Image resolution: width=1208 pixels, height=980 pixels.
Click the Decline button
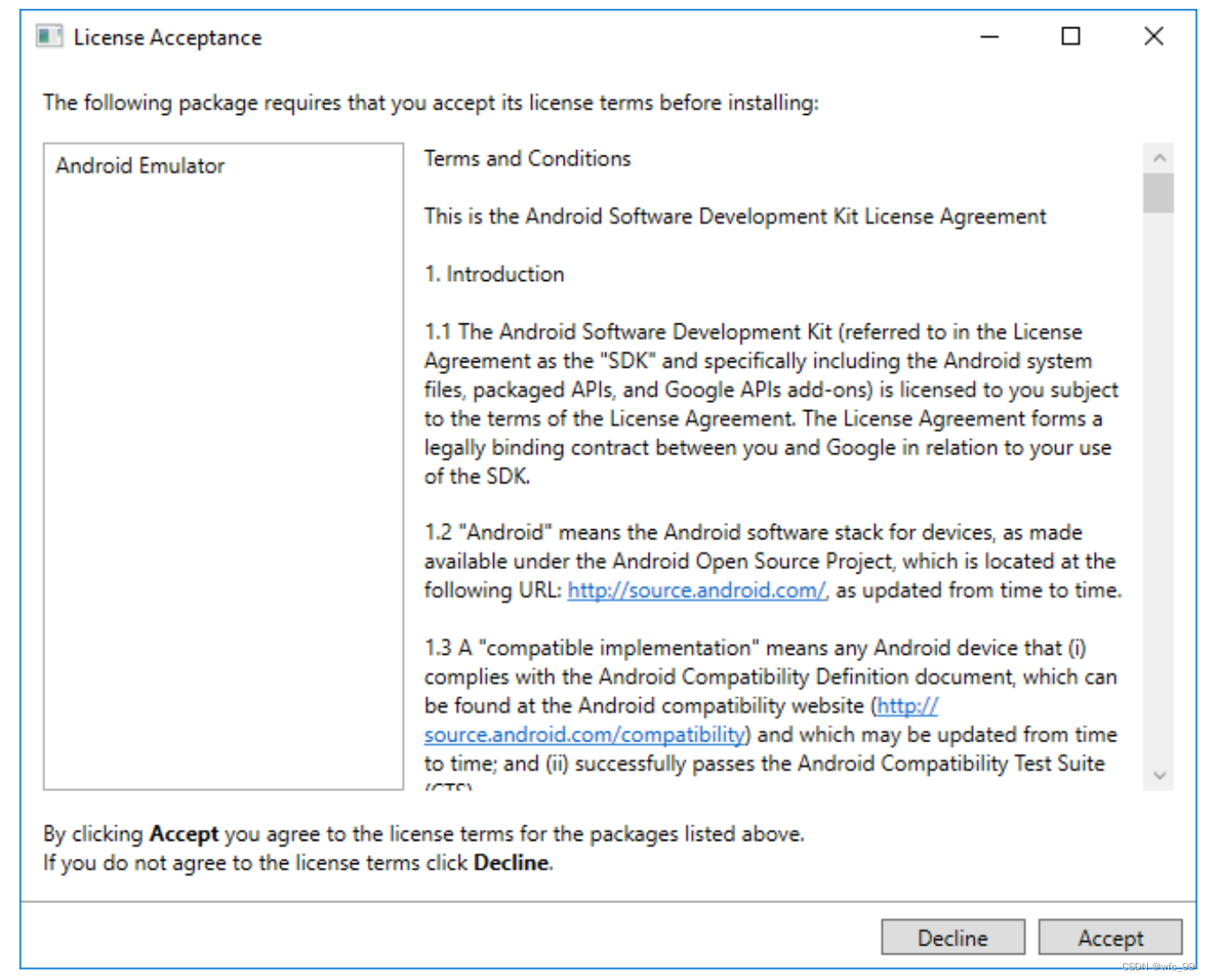953,938
